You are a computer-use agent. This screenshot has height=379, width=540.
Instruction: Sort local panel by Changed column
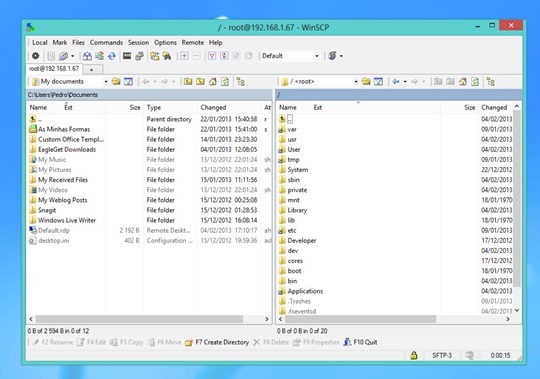(x=230, y=107)
